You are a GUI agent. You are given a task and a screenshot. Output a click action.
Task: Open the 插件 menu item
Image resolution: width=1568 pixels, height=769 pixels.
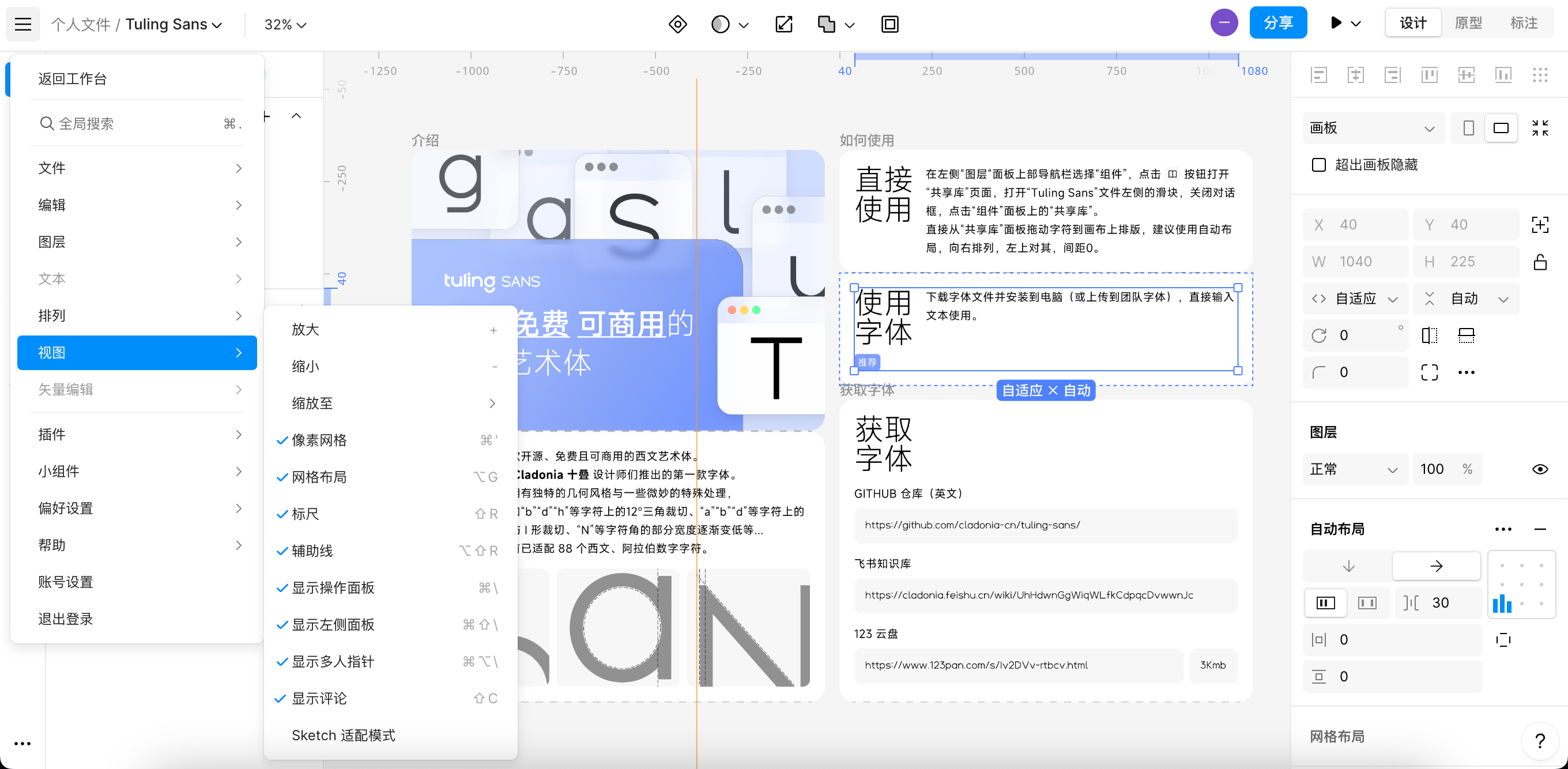click(137, 435)
